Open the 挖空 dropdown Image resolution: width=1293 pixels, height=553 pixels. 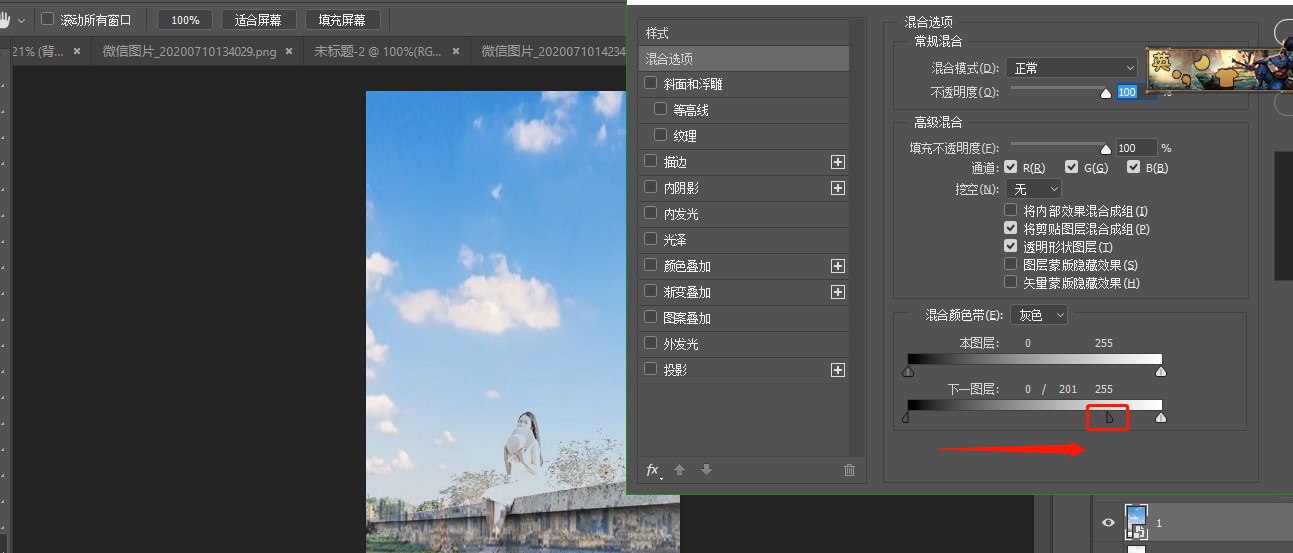coord(1034,189)
